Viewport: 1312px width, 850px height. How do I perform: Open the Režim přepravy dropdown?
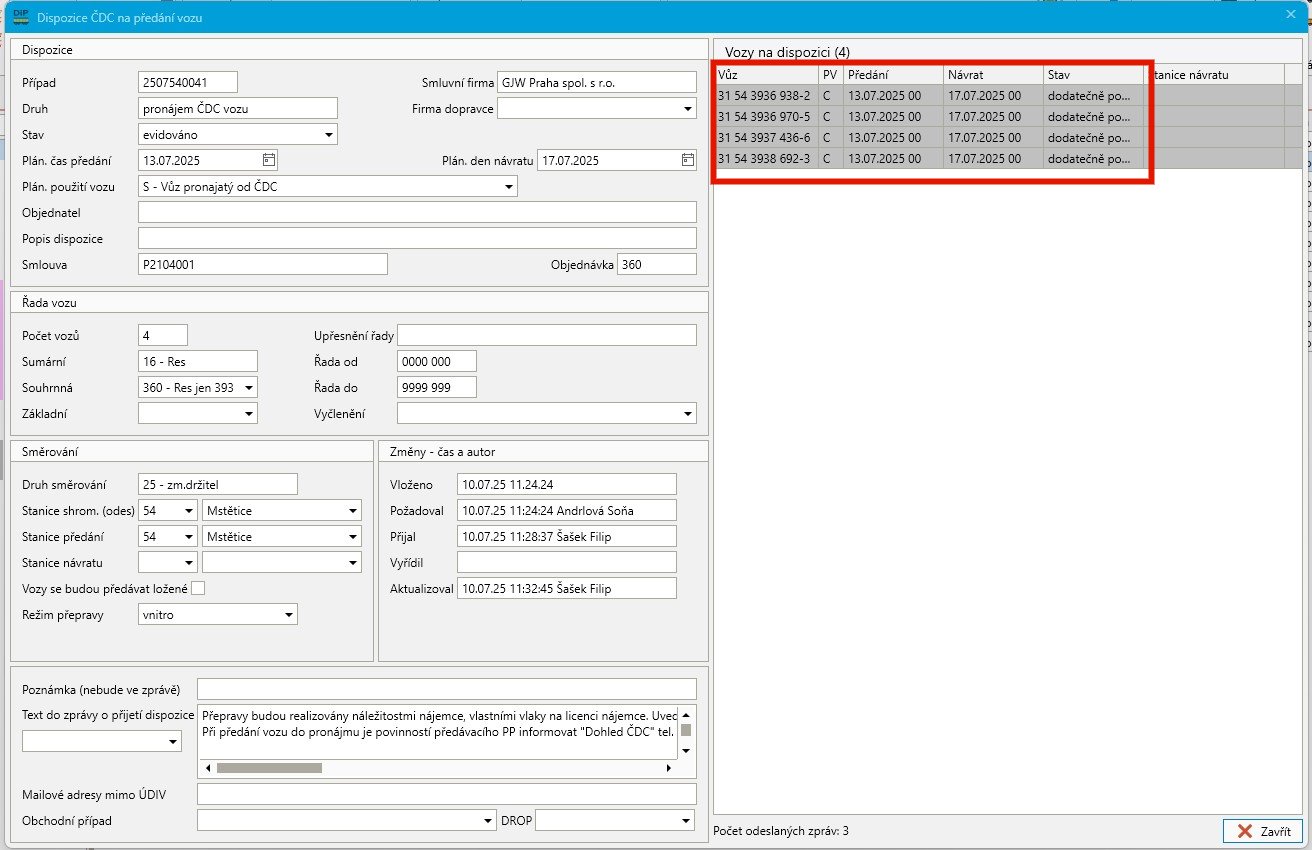tap(288, 615)
